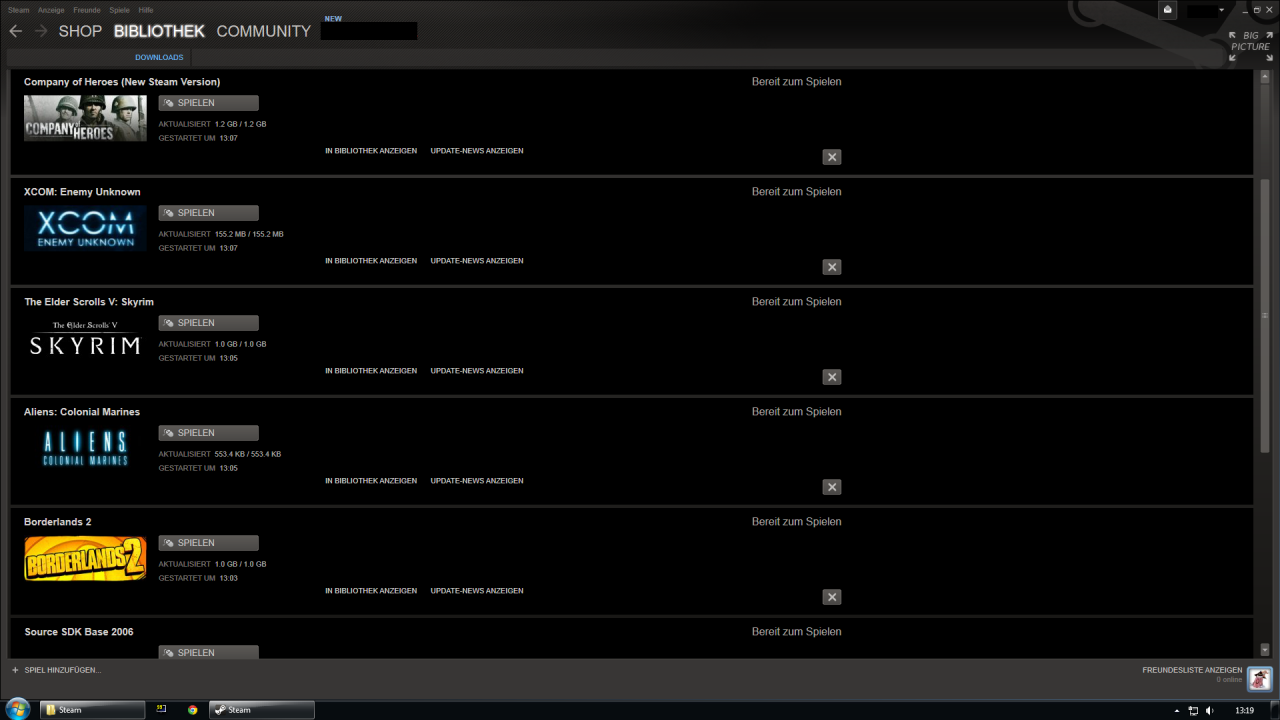Show XCOM: Enemy Unknown in library
Viewport: 1280px width, 720px height.
pos(371,261)
